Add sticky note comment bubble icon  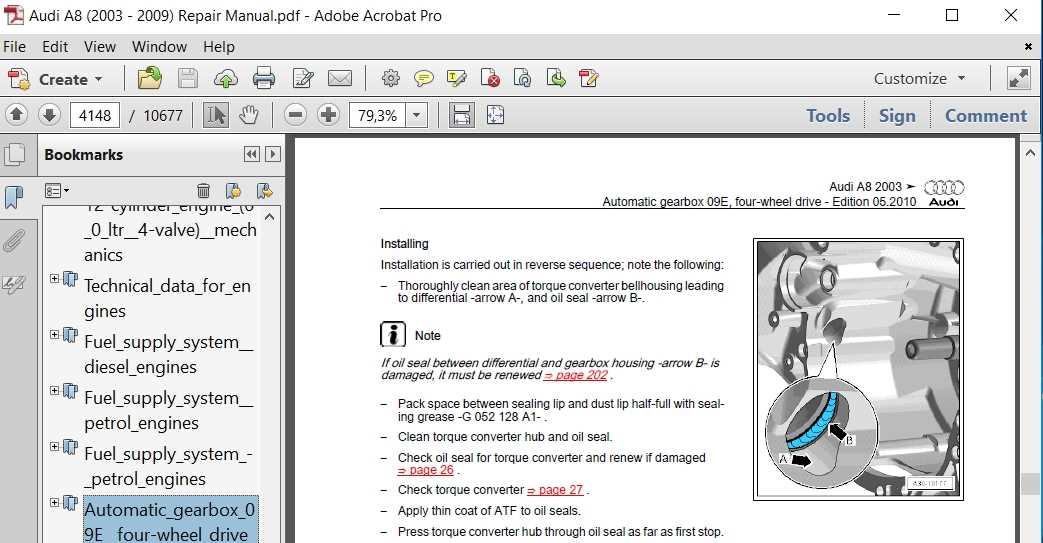click(x=424, y=79)
